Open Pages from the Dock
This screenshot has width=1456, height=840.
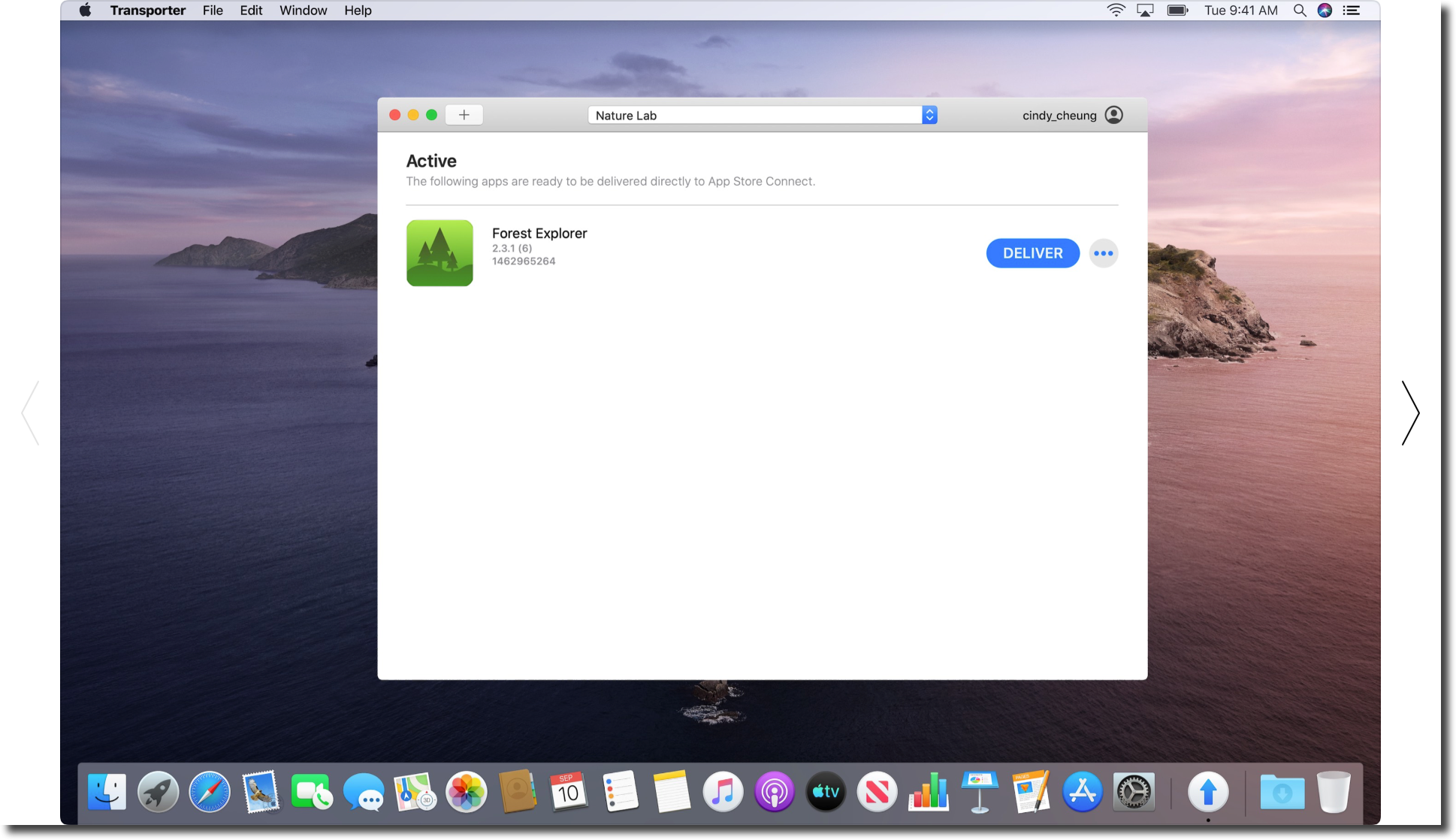point(1031,792)
